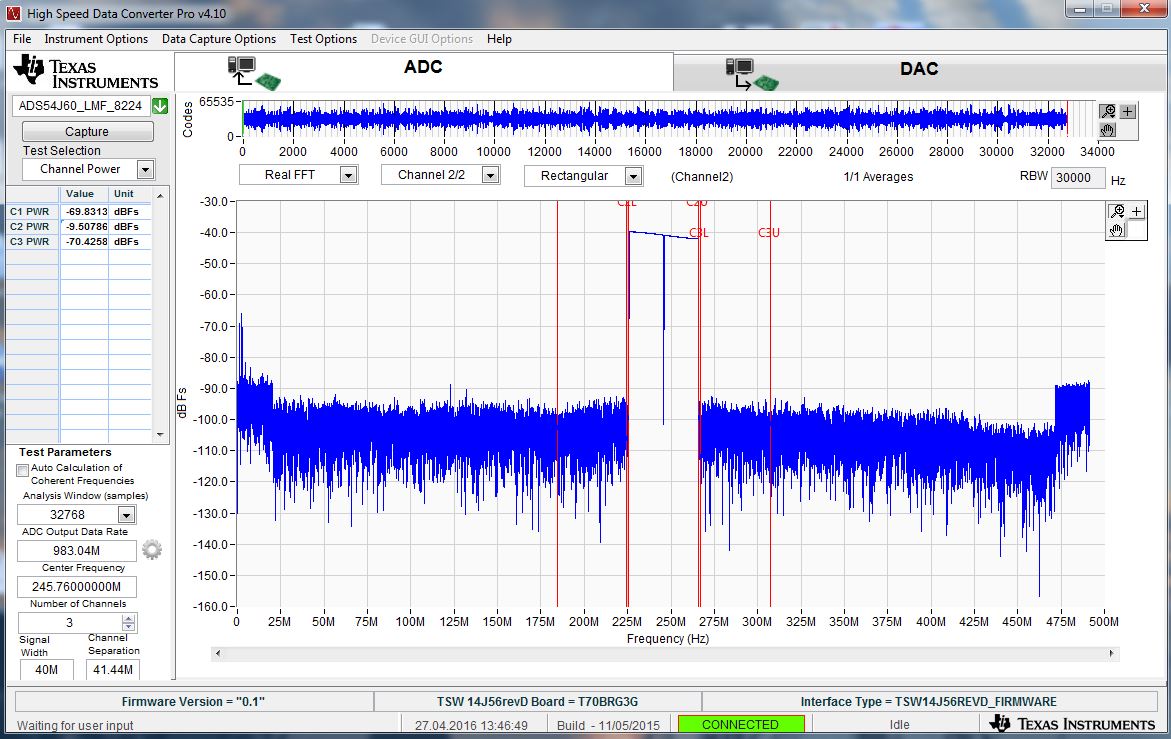Screen dimensions: 1171x739
Task: Click the RBW 30000 input field
Action: (1078, 178)
